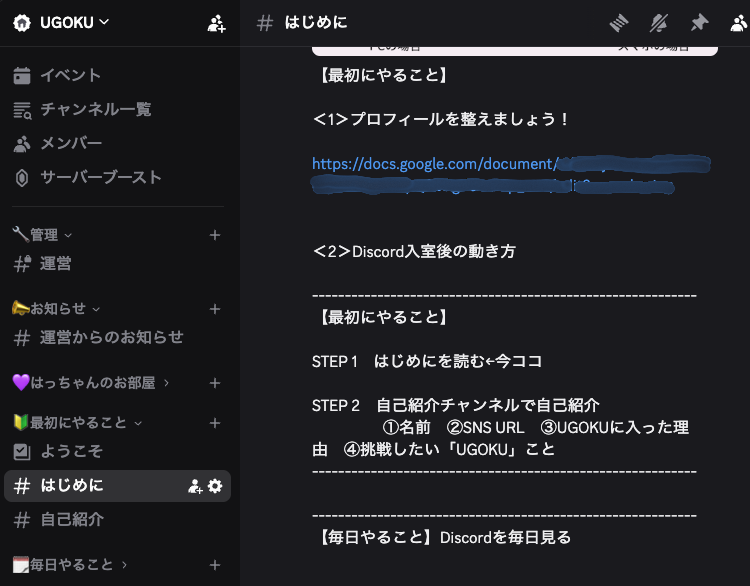Collapse the 管理 category
Viewport: 750px width, 586px height.
click(42, 235)
